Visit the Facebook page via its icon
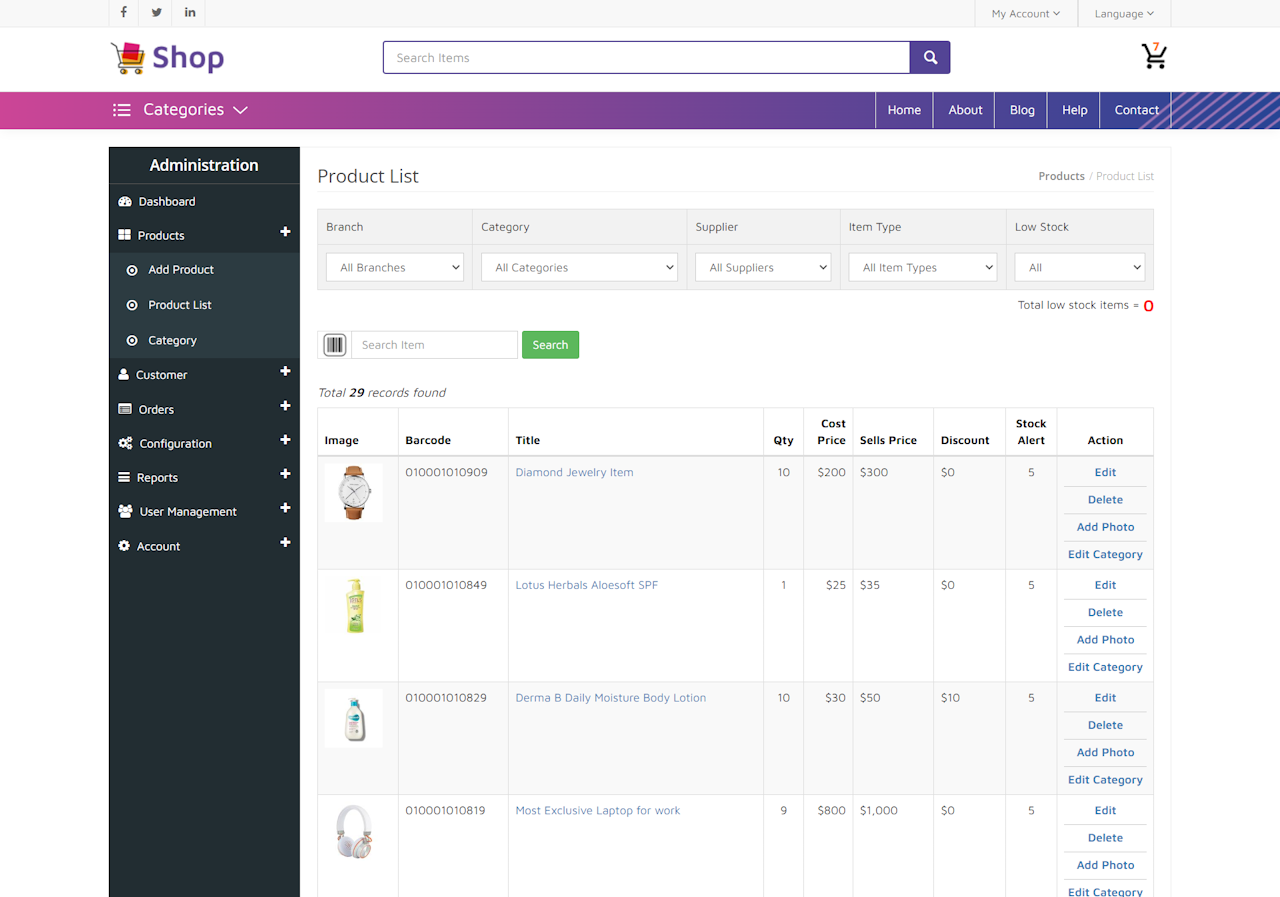 click(123, 13)
